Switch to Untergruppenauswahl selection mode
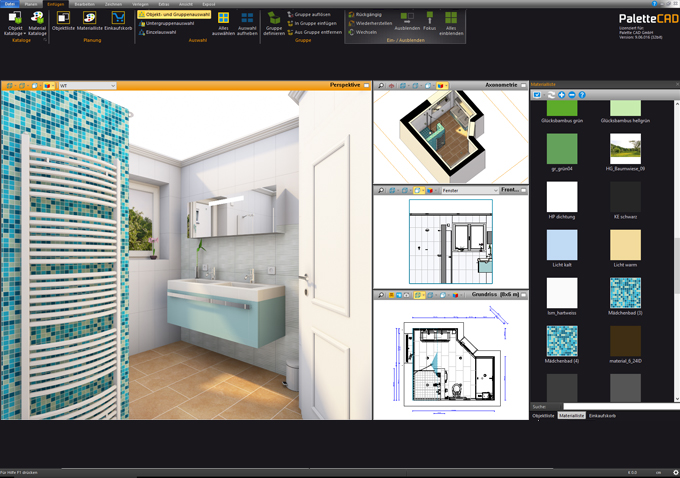 coord(168,23)
